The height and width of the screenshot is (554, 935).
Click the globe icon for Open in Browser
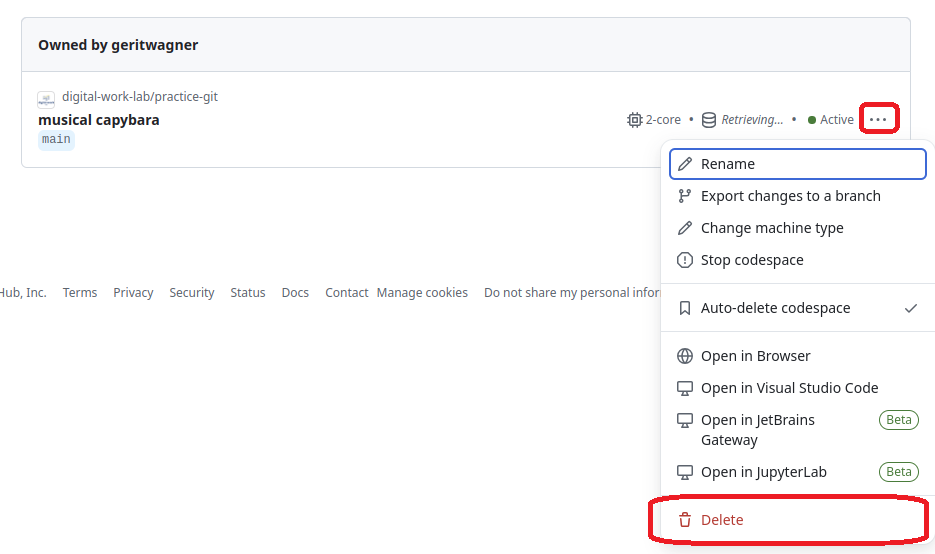coord(685,356)
